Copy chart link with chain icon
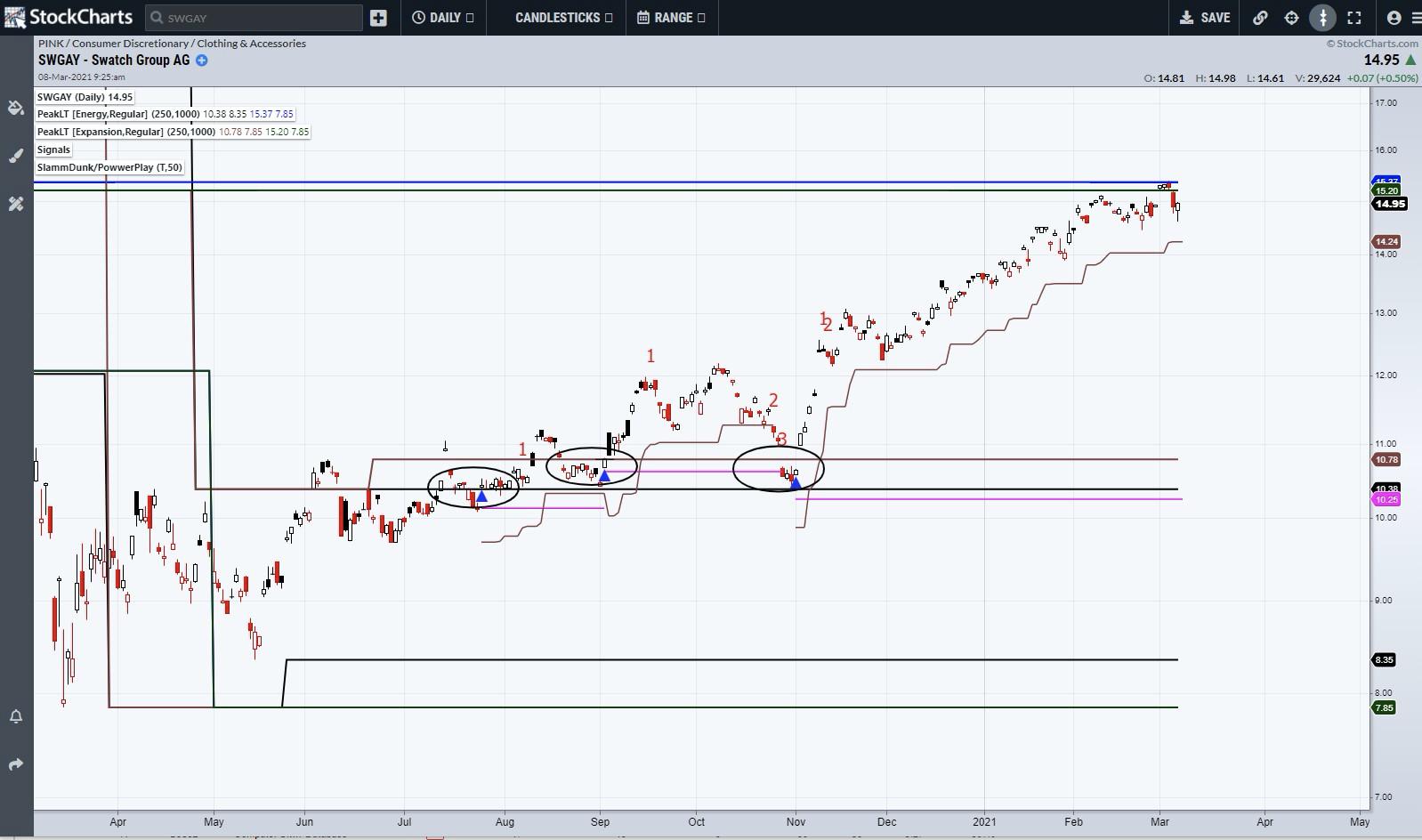The width and height of the screenshot is (1422, 840). [x=1260, y=18]
